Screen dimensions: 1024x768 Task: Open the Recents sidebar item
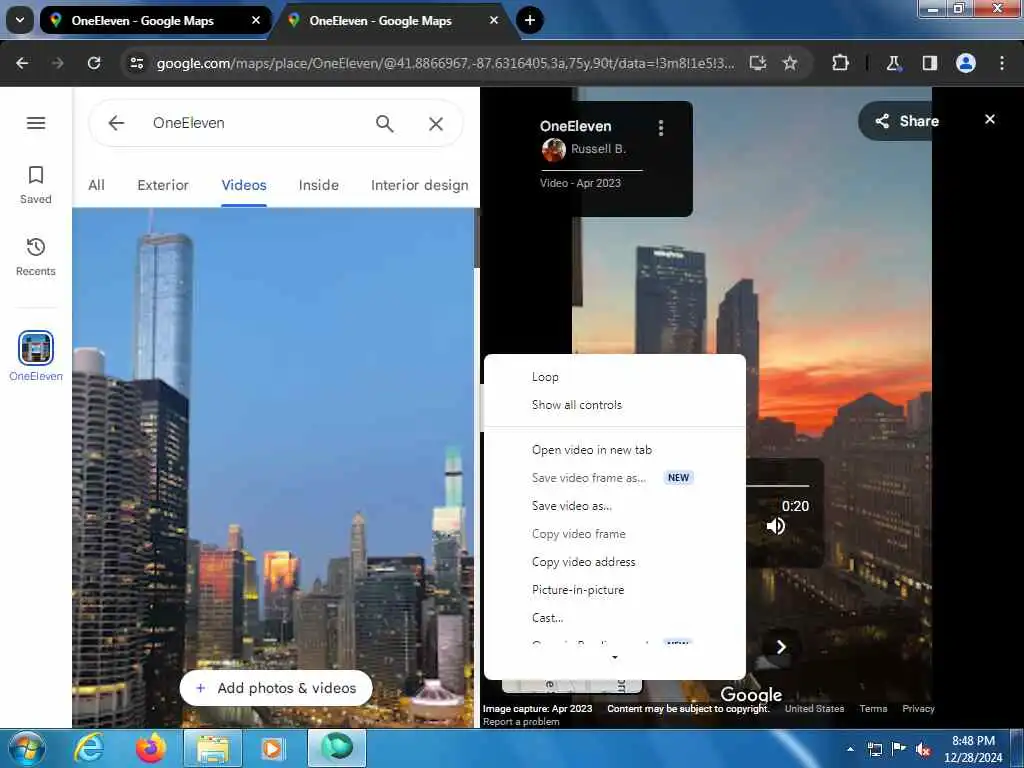pyautogui.click(x=36, y=257)
